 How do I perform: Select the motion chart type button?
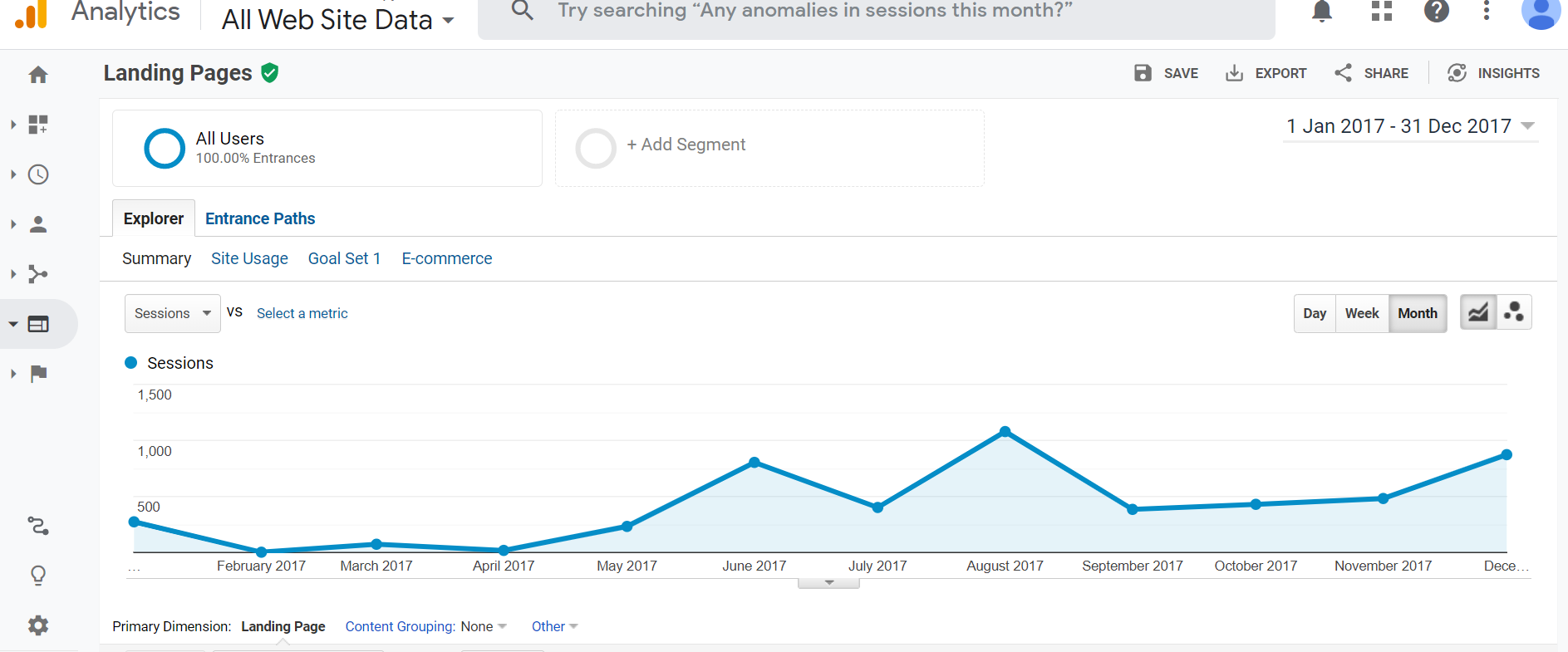(1514, 312)
